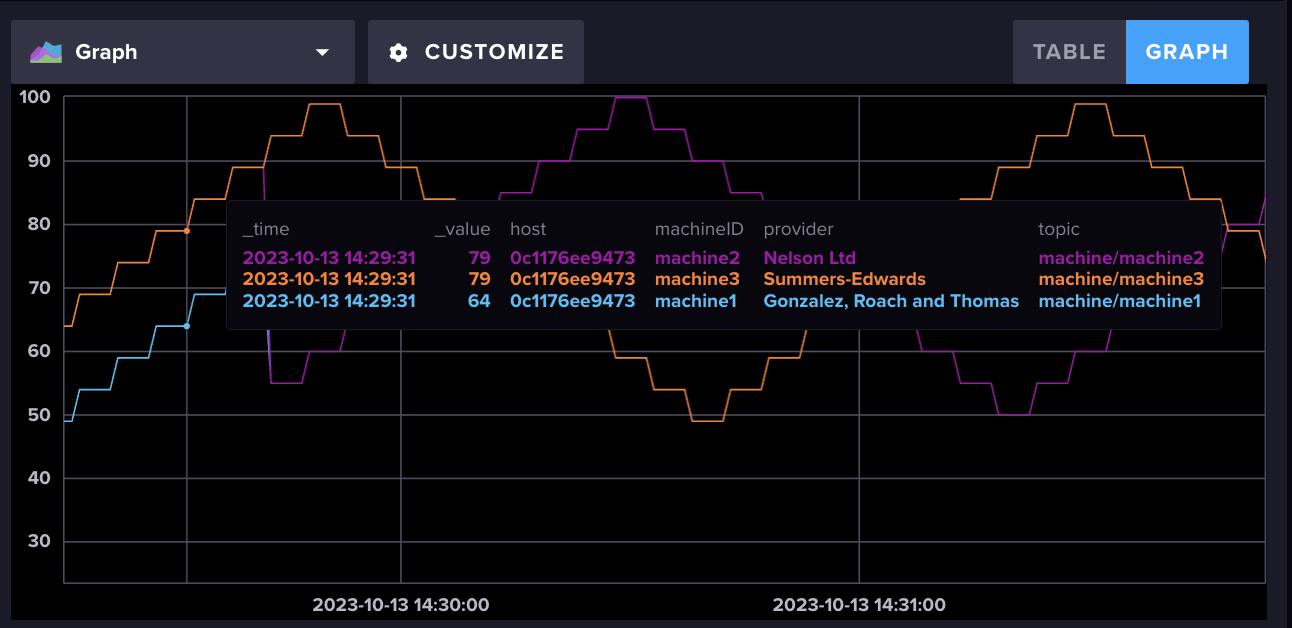Click the blue host value 0c1176ee9473
The height and width of the screenshot is (628, 1292).
click(573, 301)
